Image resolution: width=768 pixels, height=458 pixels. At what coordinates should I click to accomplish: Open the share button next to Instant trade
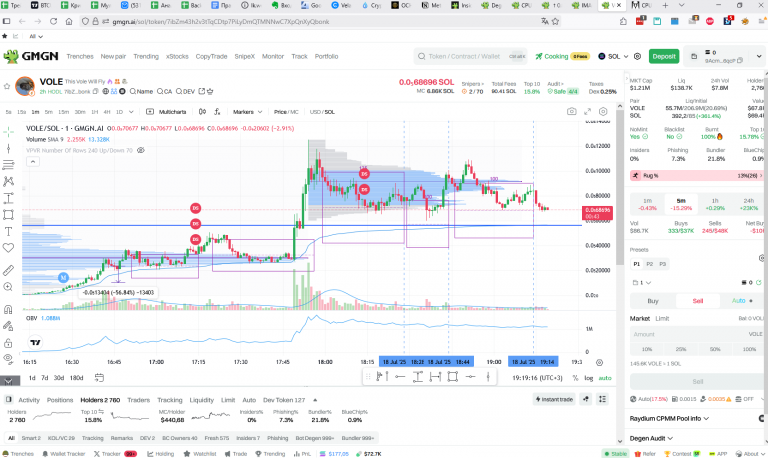(586, 399)
